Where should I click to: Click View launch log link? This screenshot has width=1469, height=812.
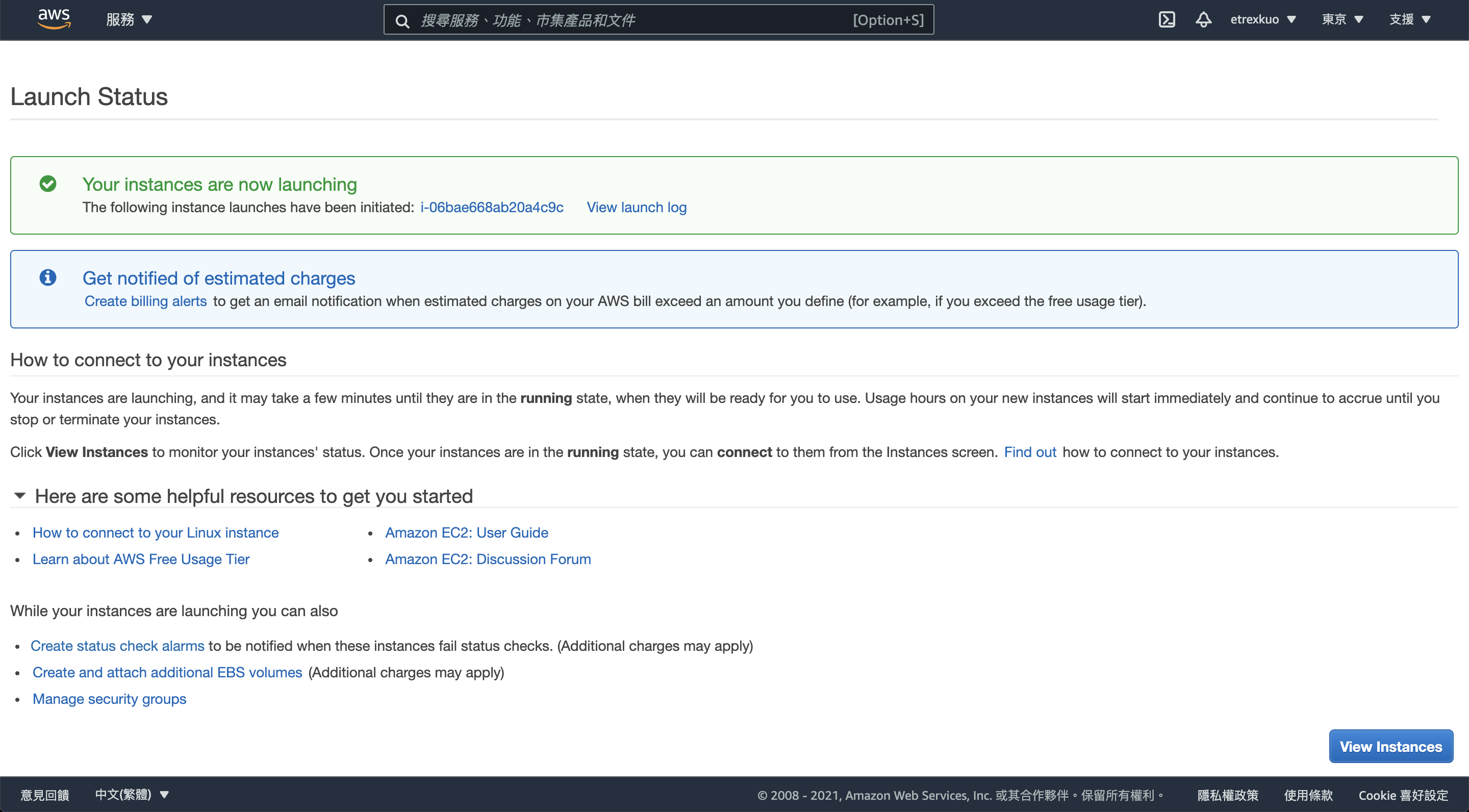[x=637, y=207]
